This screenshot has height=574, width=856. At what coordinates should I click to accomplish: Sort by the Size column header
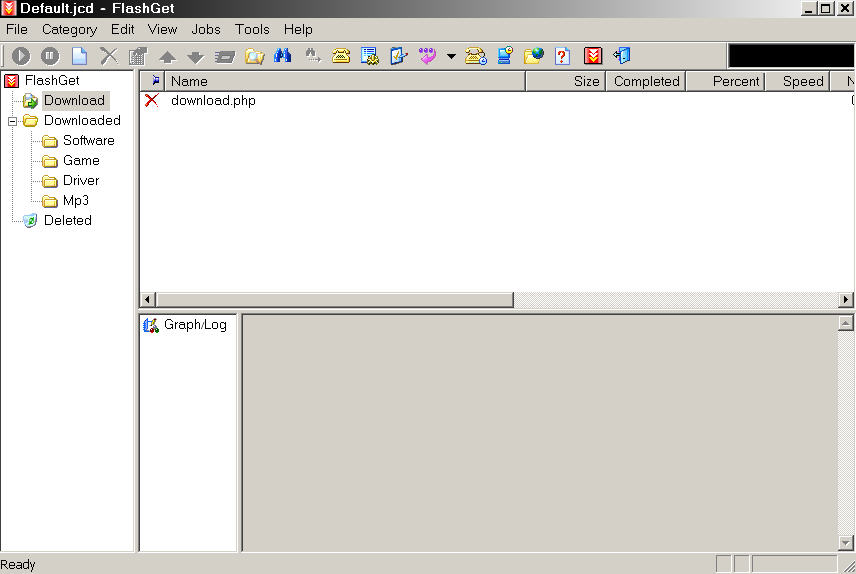point(566,81)
